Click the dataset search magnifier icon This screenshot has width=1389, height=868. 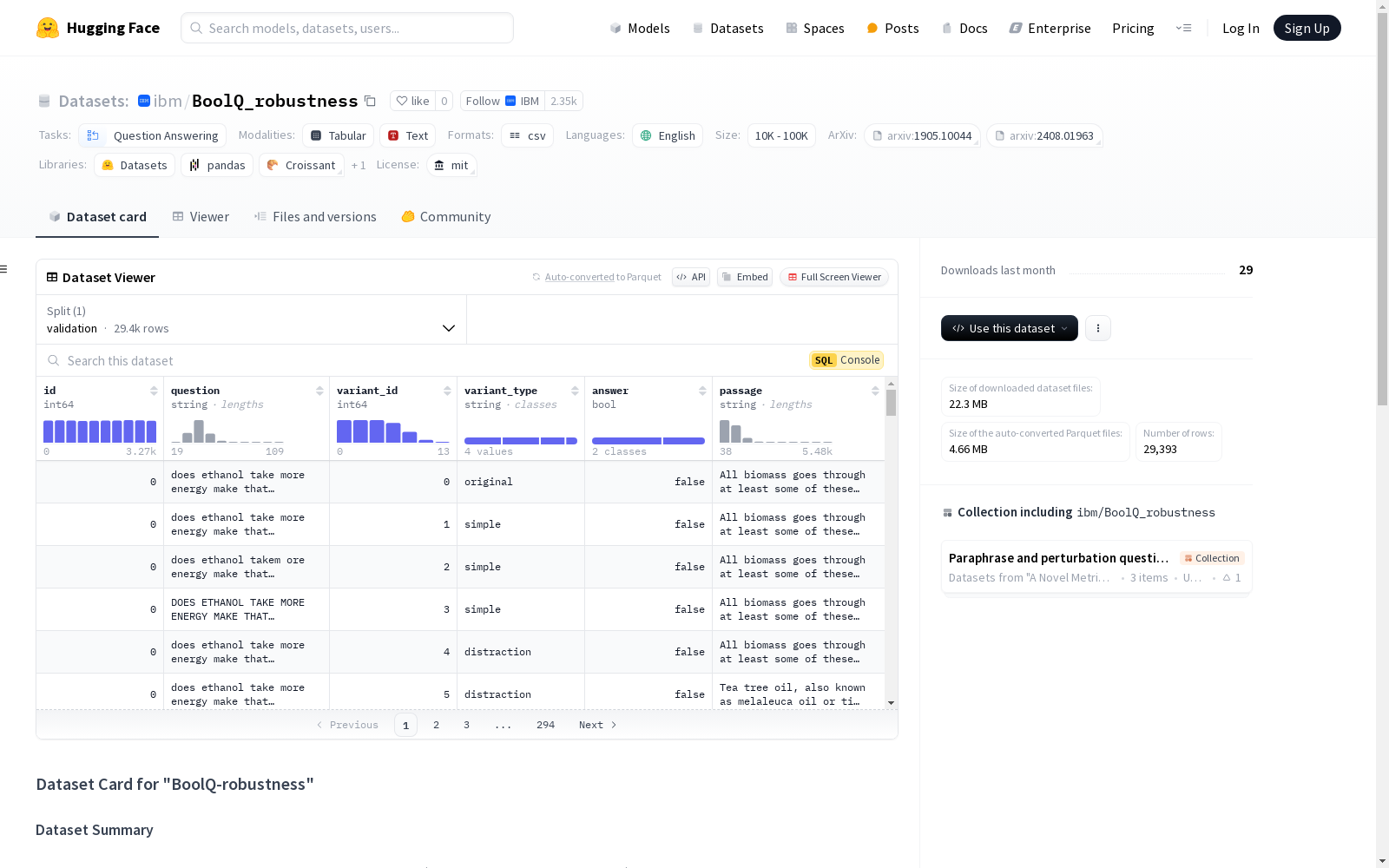tap(54, 360)
